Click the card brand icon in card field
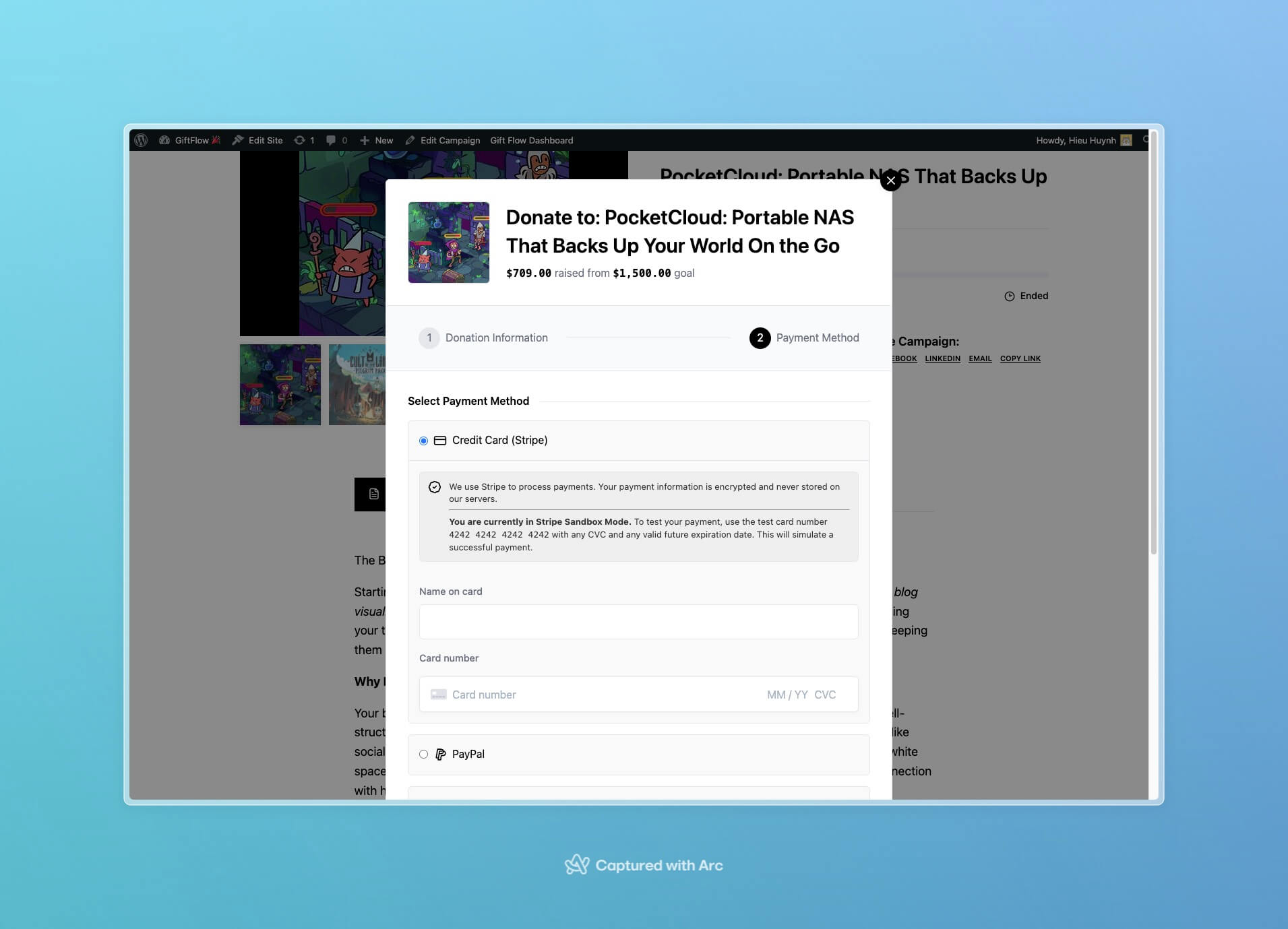 pyautogui.click(x=438, y=695)
